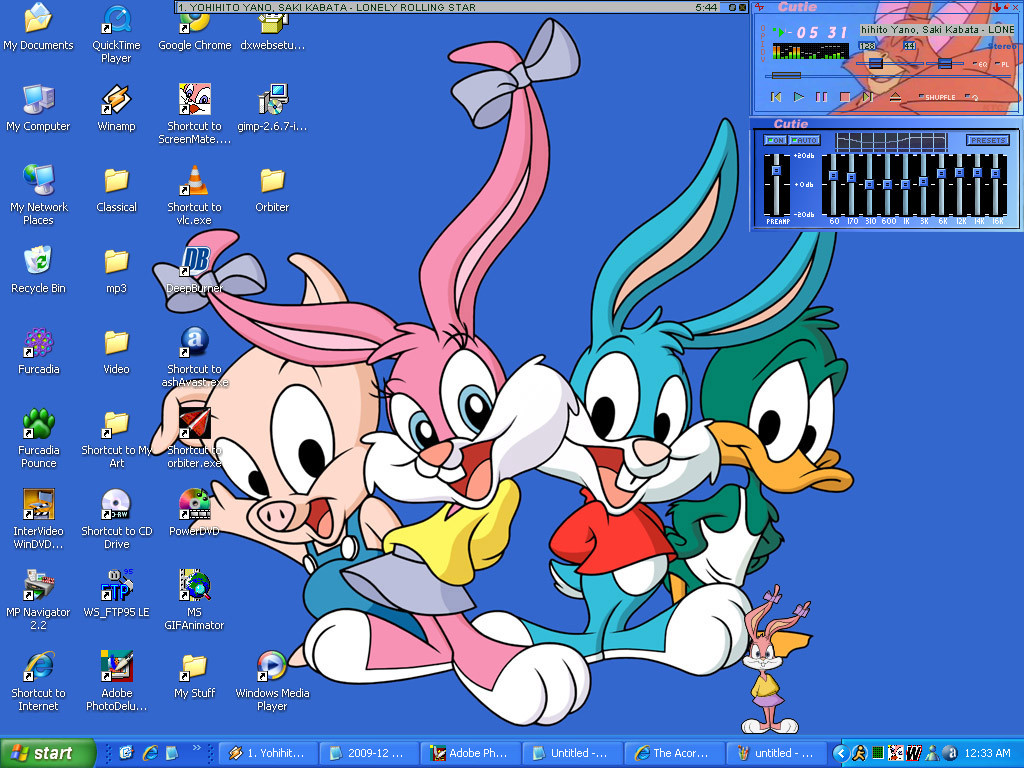Open the Shortcut to CD Drive icon
The height and width of the screenshot is (768, 1024).
116,520
